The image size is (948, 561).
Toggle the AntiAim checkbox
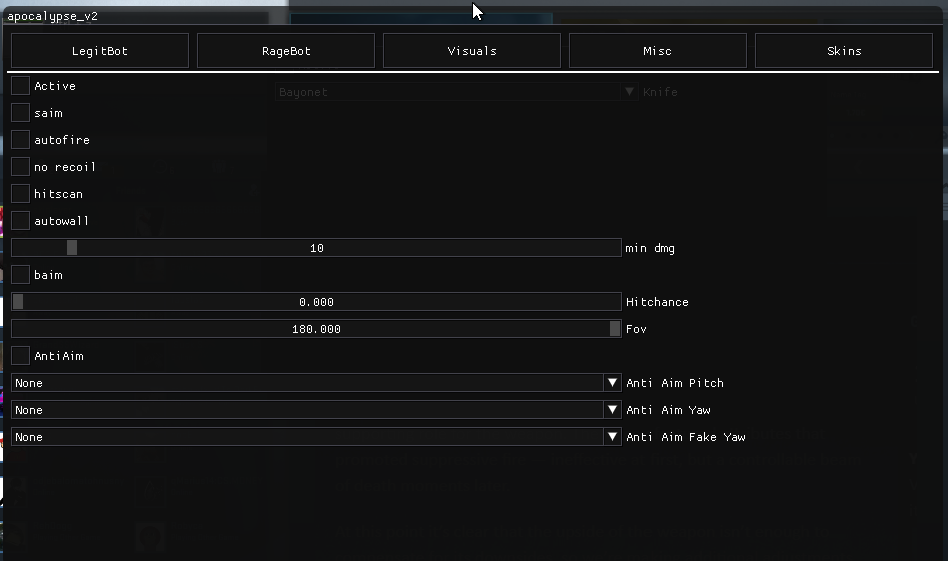coord(21,356)
